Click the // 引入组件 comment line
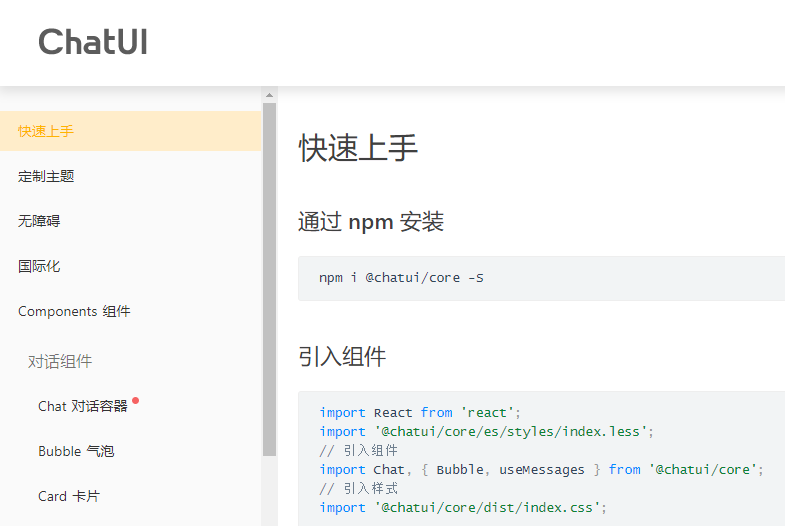785x526 pixels. pyautogui.click(x=358, y=450)
